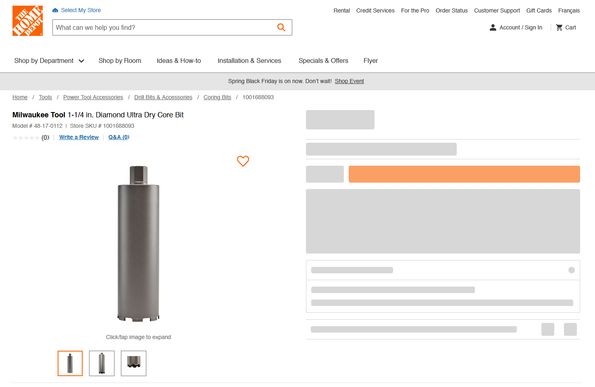Go to Drill Bits & Accessories breadcrumb

click(163, 98)
